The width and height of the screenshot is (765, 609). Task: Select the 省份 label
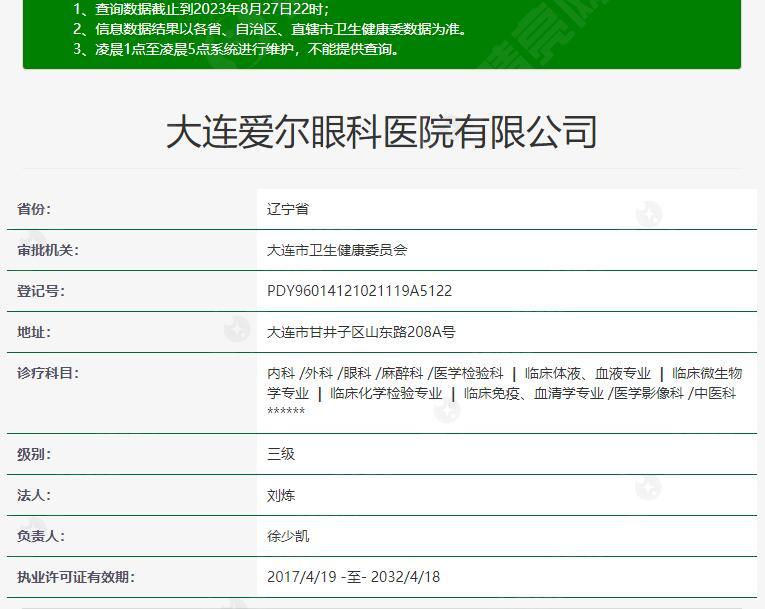coord(34,209)
